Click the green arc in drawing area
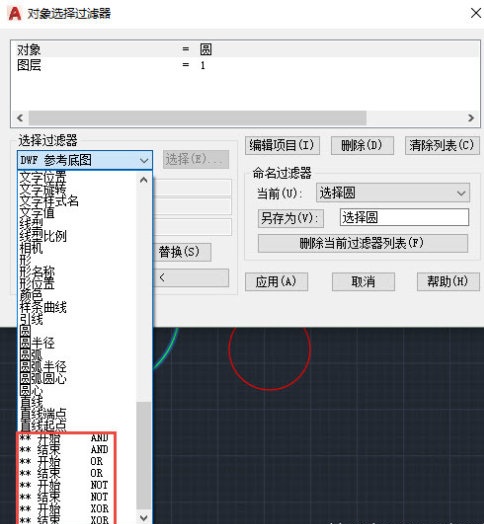This screenshot has height=524, width=484. pos(168,351)
